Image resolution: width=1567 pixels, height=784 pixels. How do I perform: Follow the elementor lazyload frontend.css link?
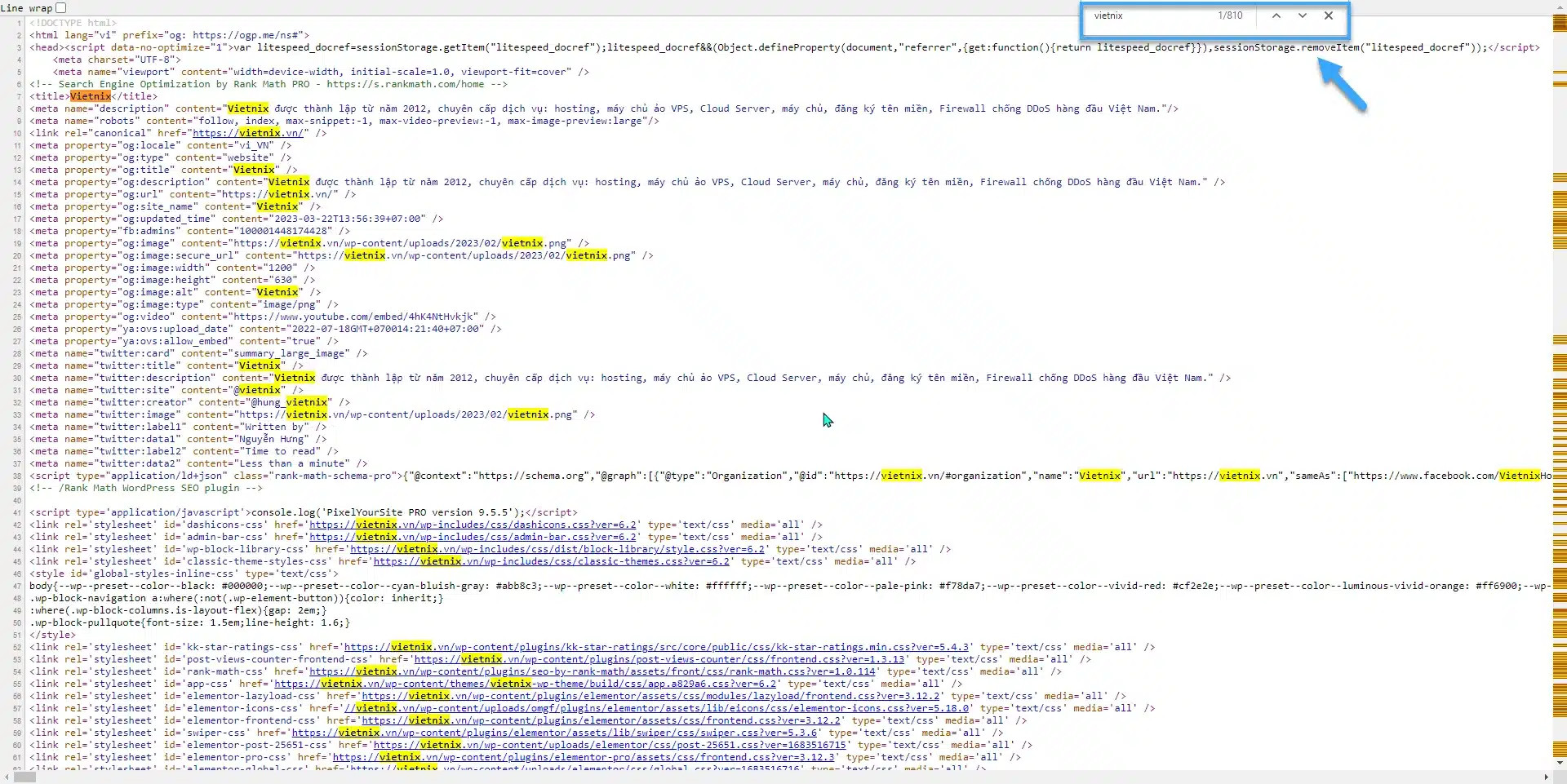[650, 696]
